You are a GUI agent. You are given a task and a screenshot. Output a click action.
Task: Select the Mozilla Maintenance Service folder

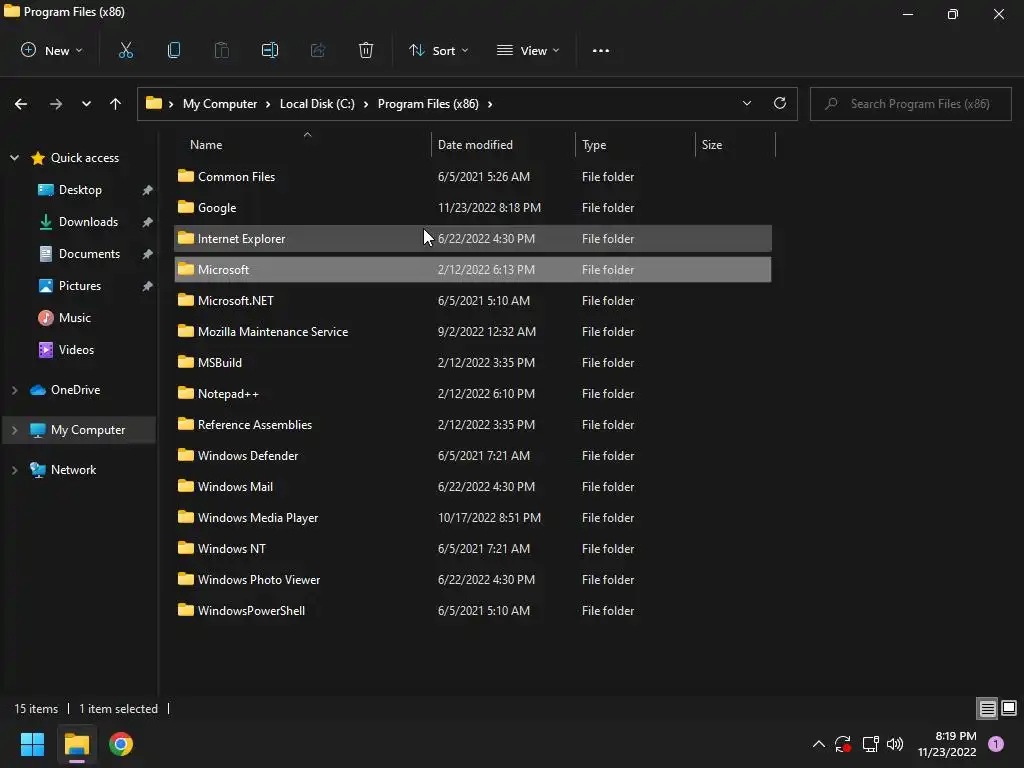pos(473,332)
